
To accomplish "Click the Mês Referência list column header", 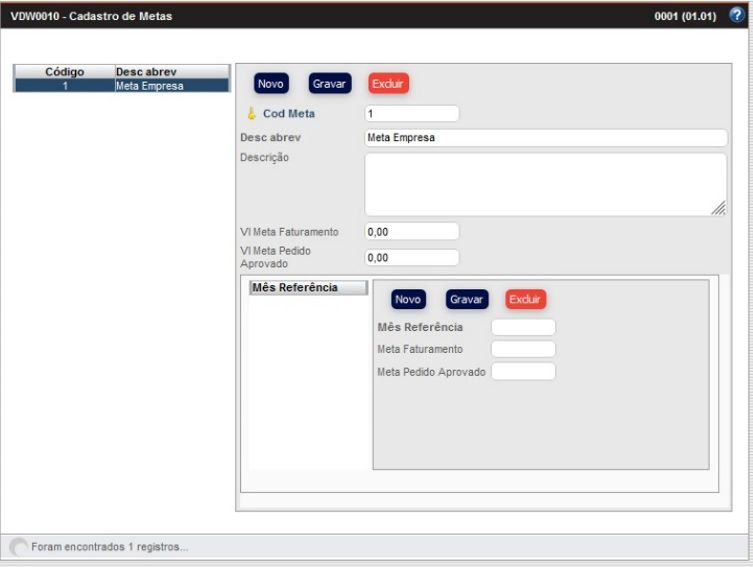I will click(x=308, y=288).
